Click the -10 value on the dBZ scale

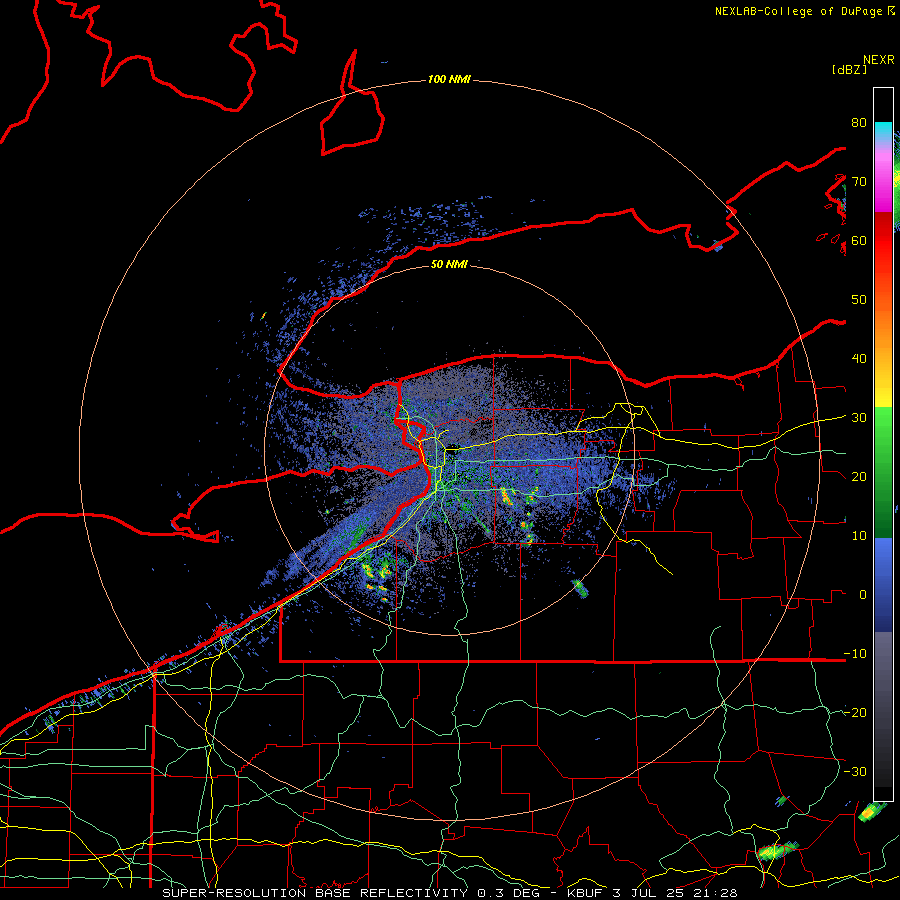tap(855, 654)
